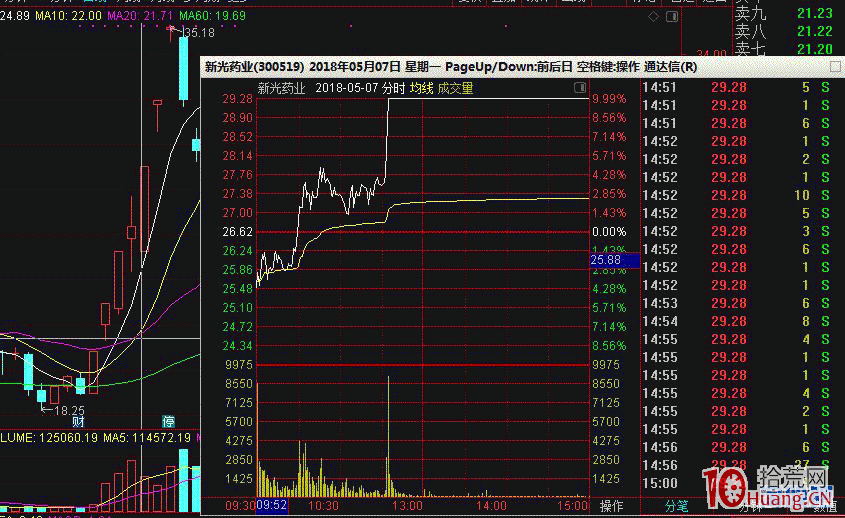Click the diamond icon above the K-line chart

point(654,17)
